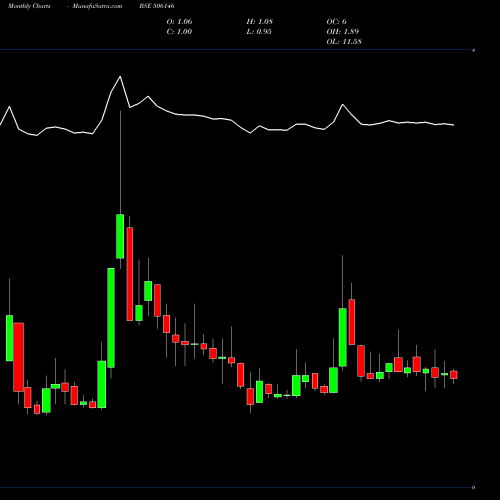The image size is (500, 500).
Task: Click the 'OH: 1.89' reading
Action: click(343, 32)
